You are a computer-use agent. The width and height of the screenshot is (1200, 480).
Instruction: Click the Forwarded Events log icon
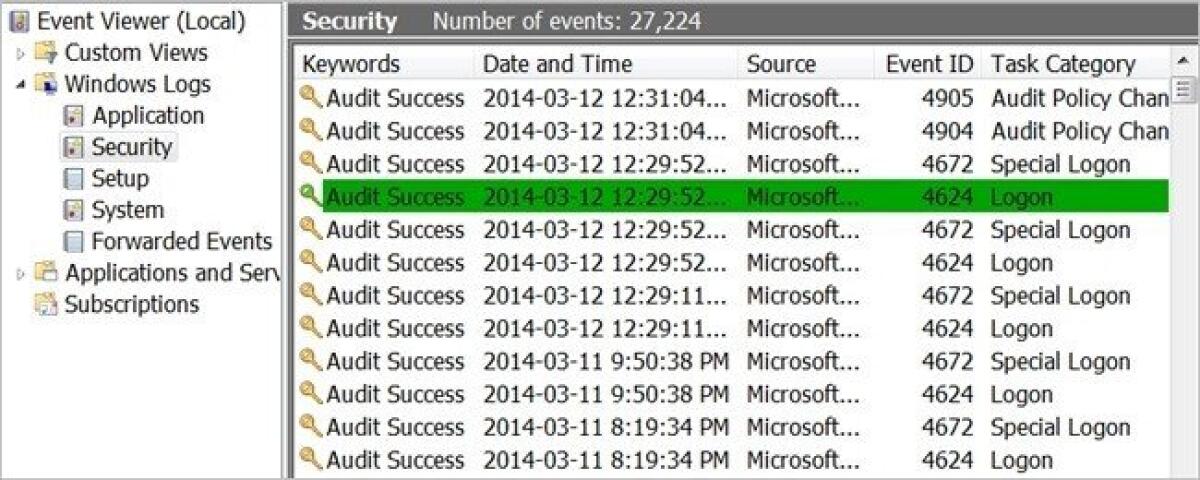coord(74,242)
